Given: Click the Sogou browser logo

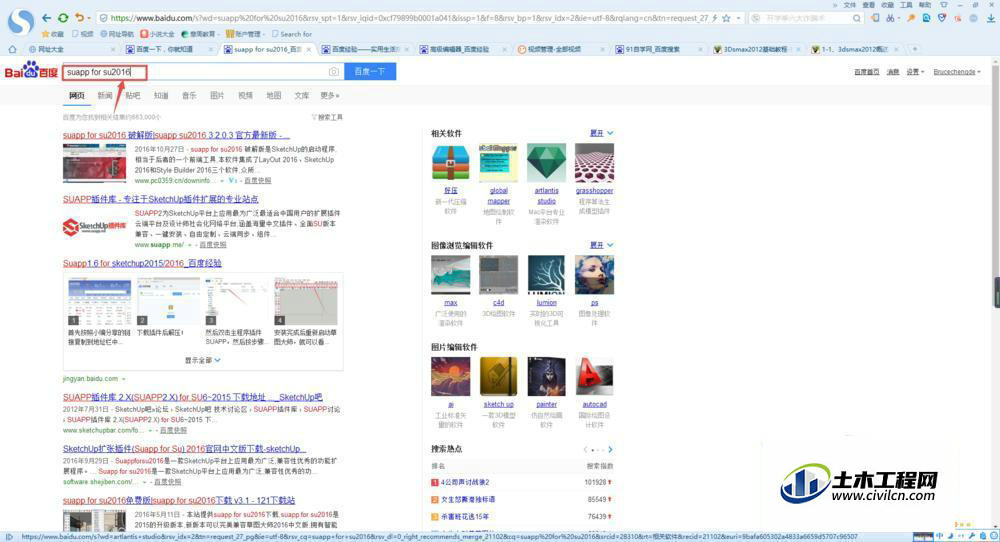Looking at the screenshot, I should pyautogui.click(x=21, y=22).
